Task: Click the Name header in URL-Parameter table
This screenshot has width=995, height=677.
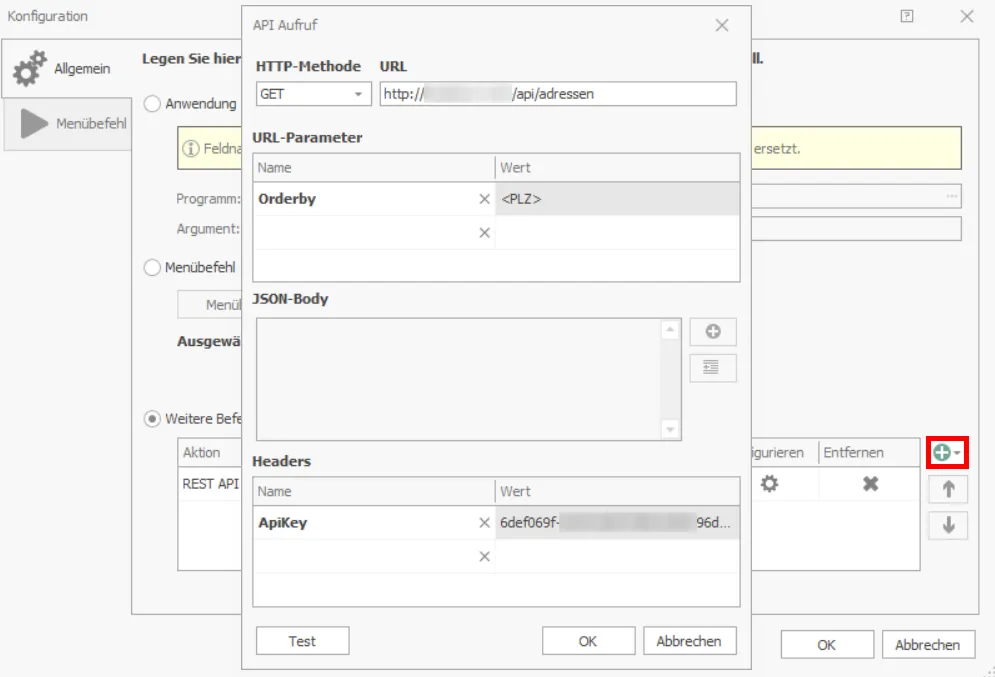Action: click(374, 168)
